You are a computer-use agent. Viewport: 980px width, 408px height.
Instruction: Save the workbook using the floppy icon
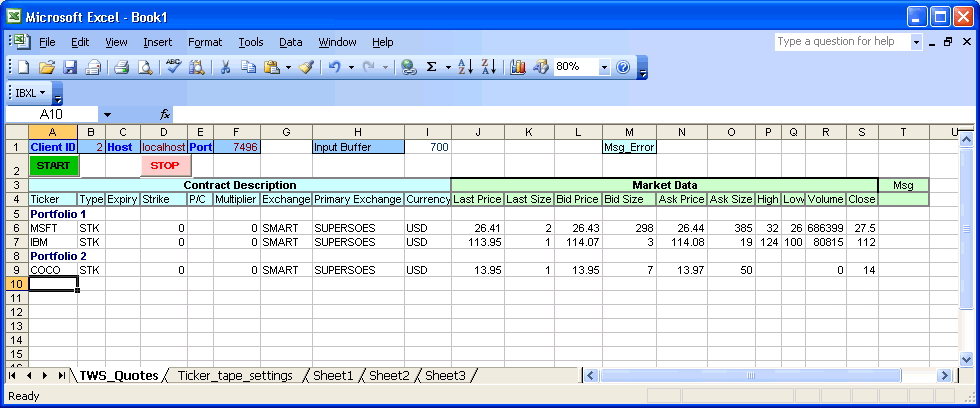tap(69, 67)
